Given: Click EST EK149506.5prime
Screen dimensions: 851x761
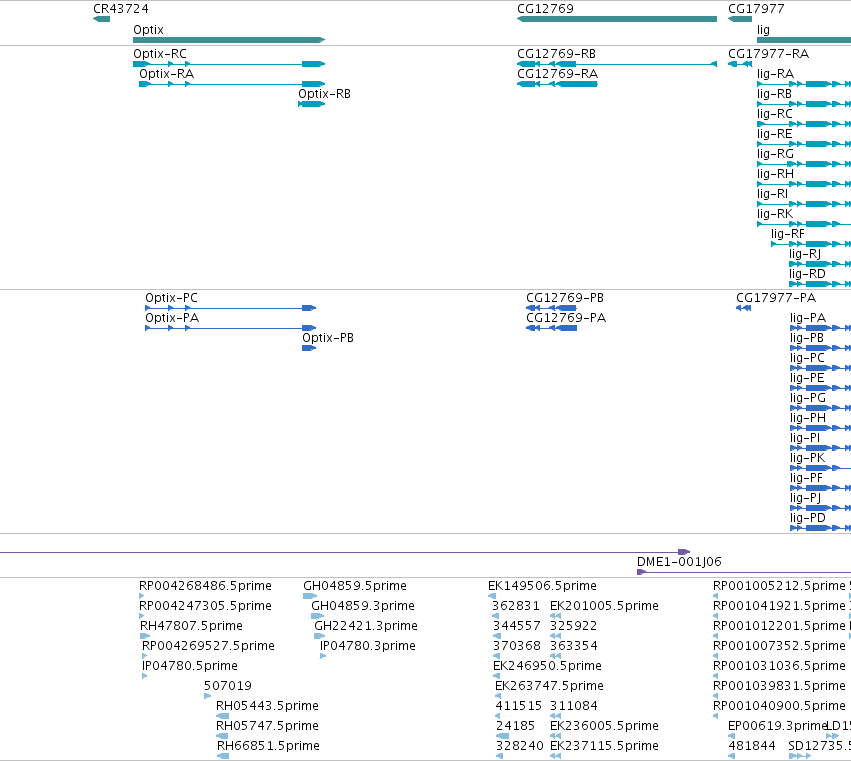Looking at the screenshot, I should [492, 596].
